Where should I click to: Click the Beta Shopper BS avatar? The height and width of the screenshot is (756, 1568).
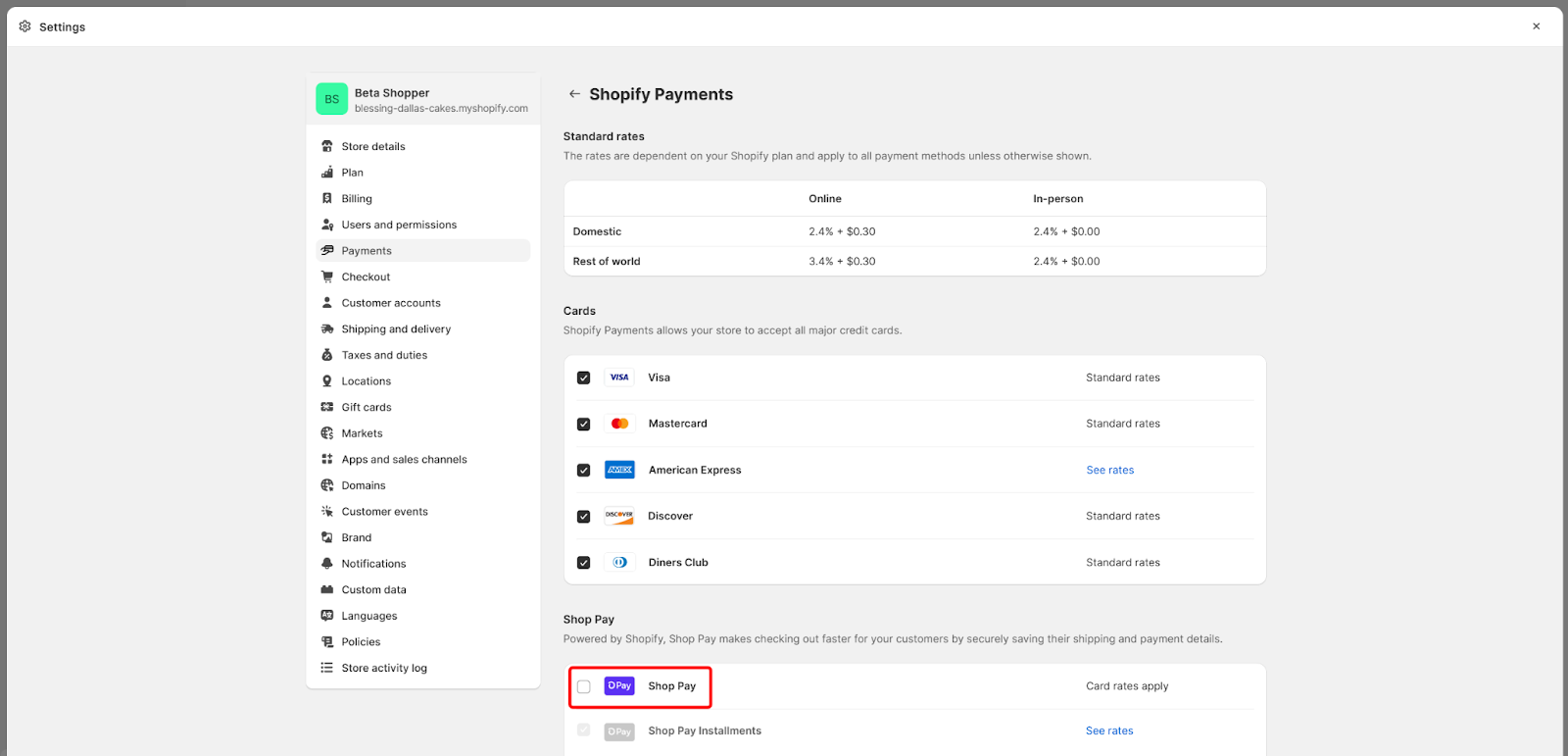(331, 99)
